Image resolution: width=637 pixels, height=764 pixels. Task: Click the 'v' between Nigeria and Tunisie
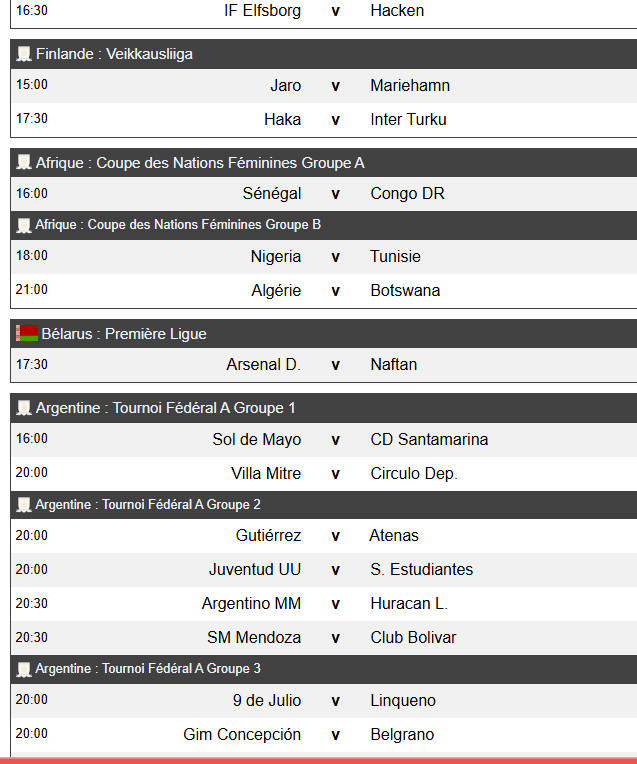336,257
